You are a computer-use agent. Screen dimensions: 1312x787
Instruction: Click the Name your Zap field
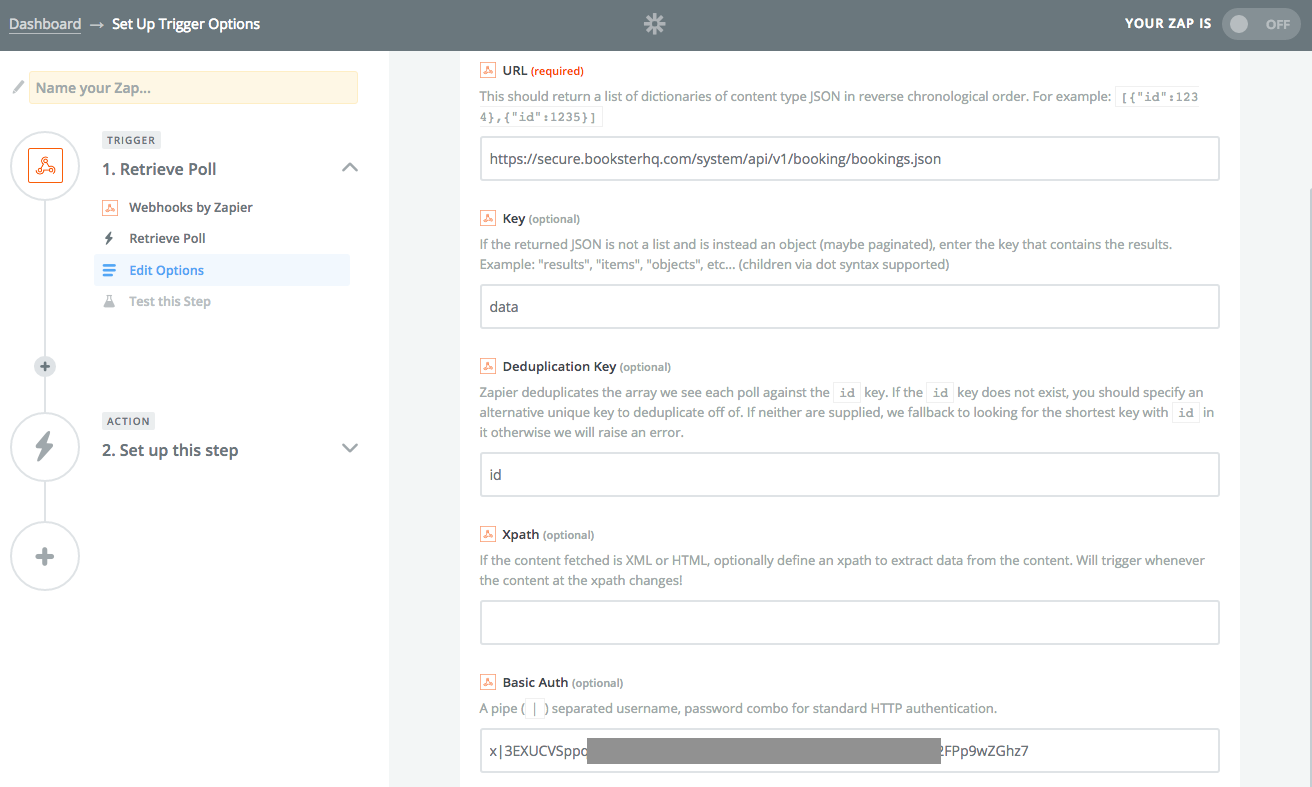tap(193, 88)
